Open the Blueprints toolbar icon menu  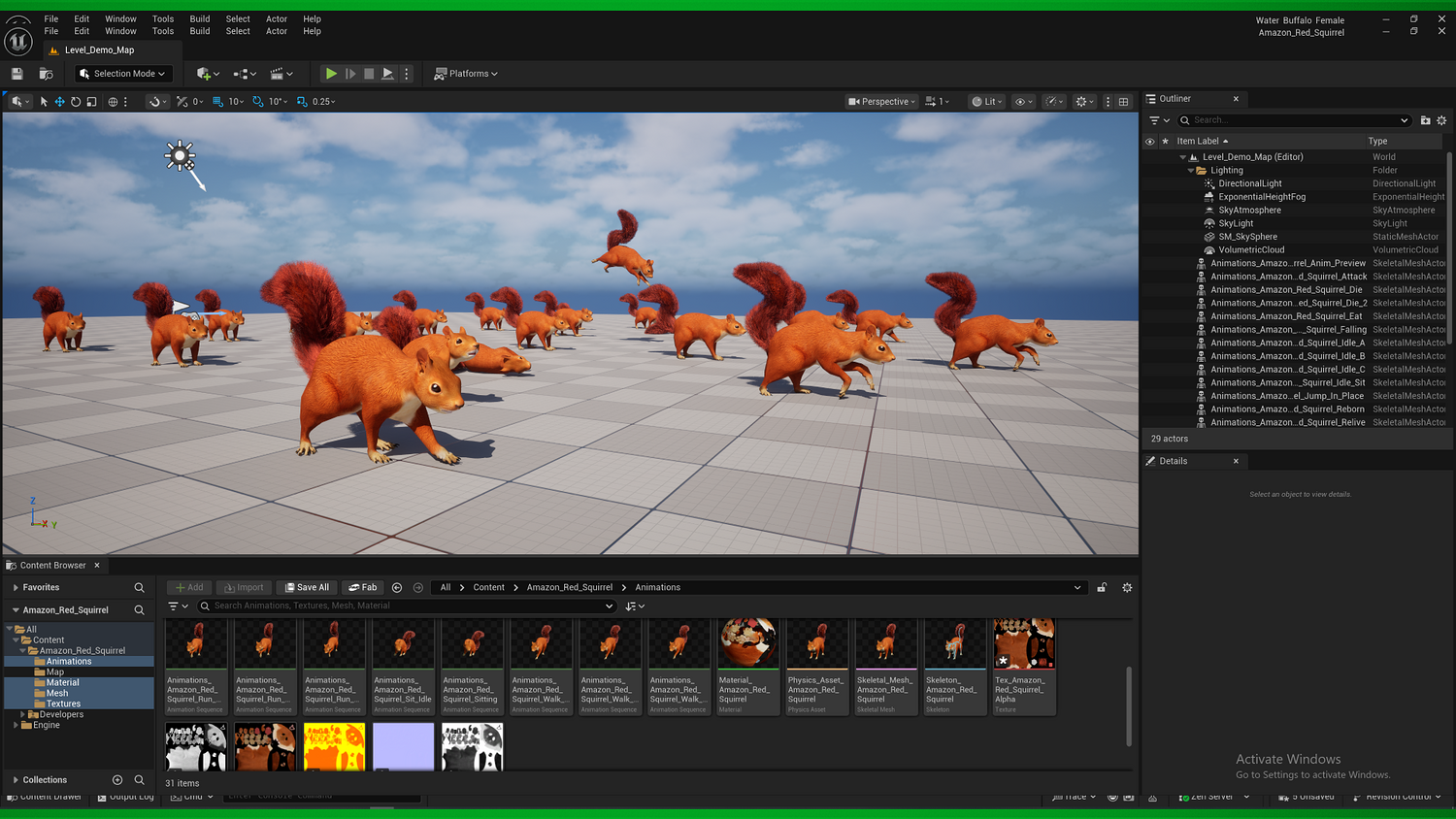pyautogui.click(x=245, y=74)
